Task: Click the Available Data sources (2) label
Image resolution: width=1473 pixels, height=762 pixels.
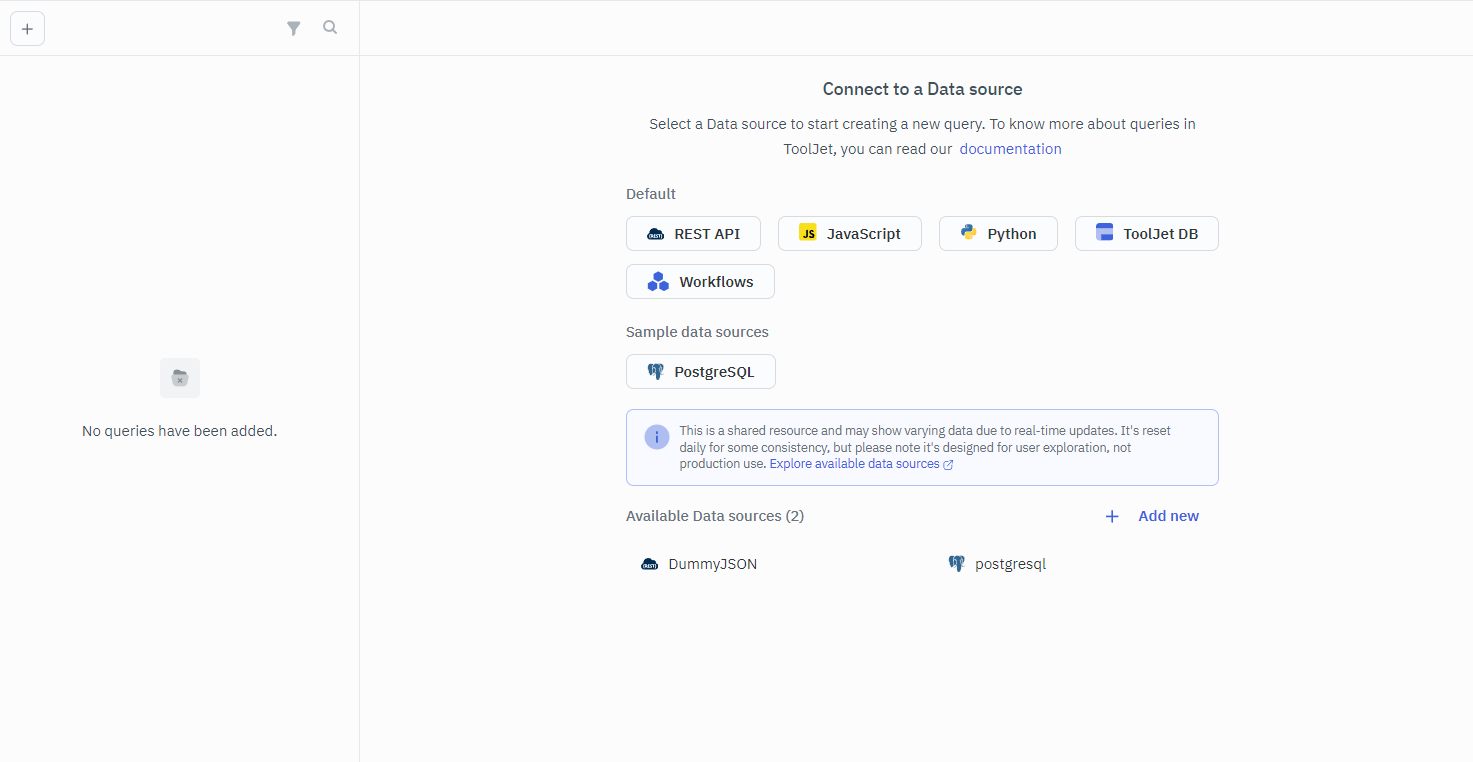Action: tap(714, 516)
